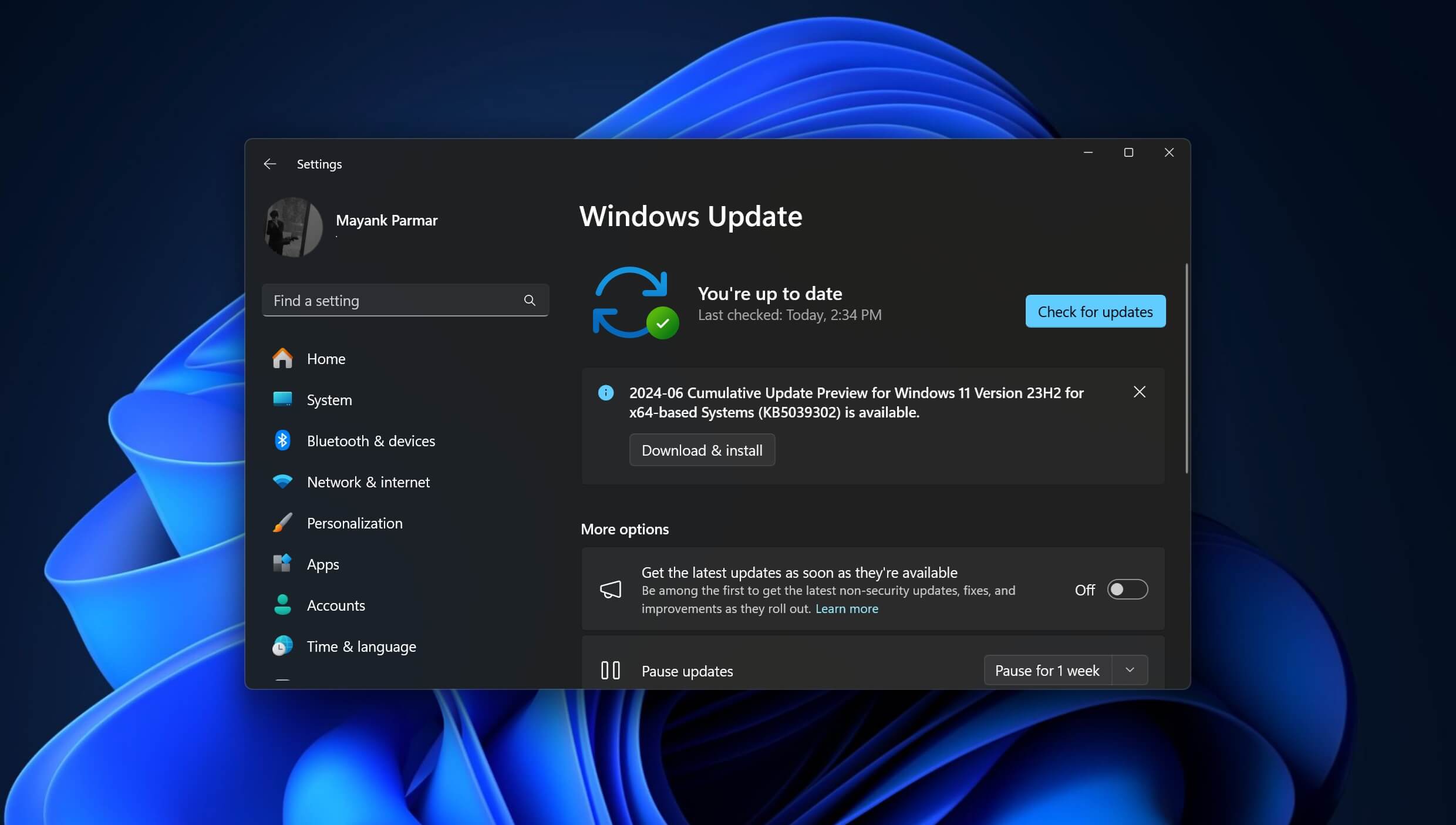Click the search magnifier icon
Viewport: 1456px width, 825px height.
pos(530,301)
